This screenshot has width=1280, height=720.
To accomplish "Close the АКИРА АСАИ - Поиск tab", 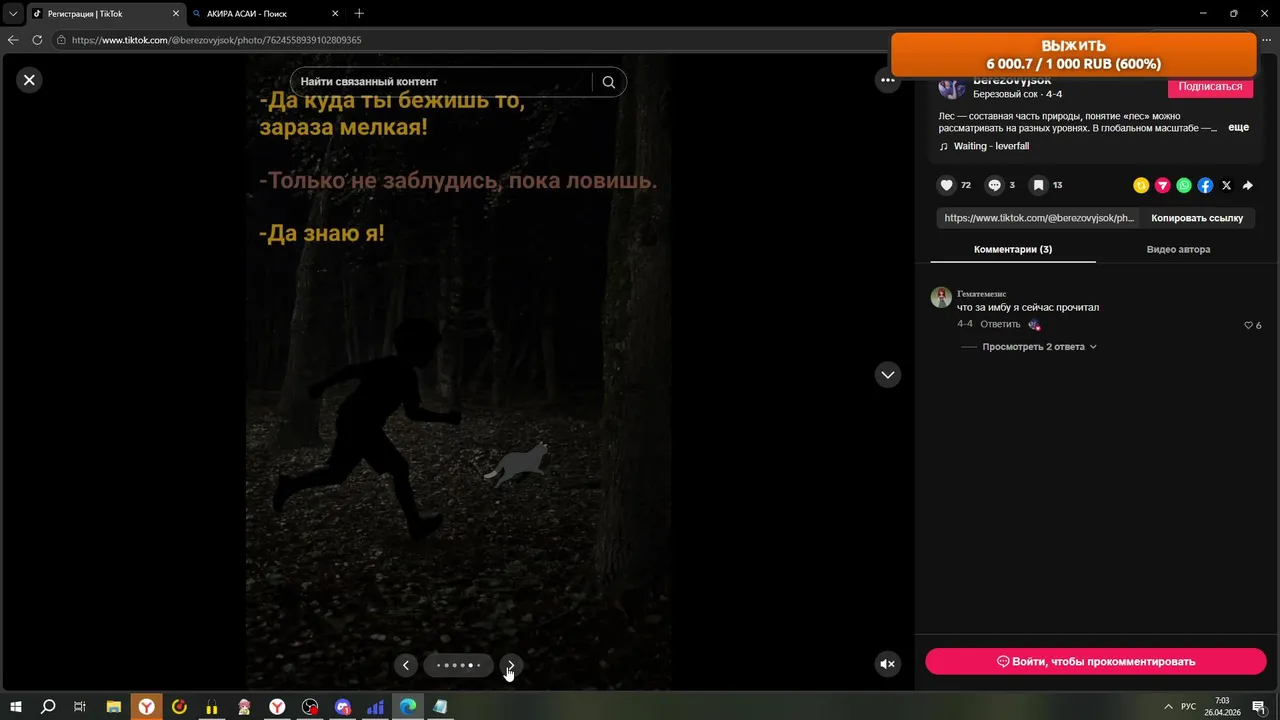I will (335, 14).
